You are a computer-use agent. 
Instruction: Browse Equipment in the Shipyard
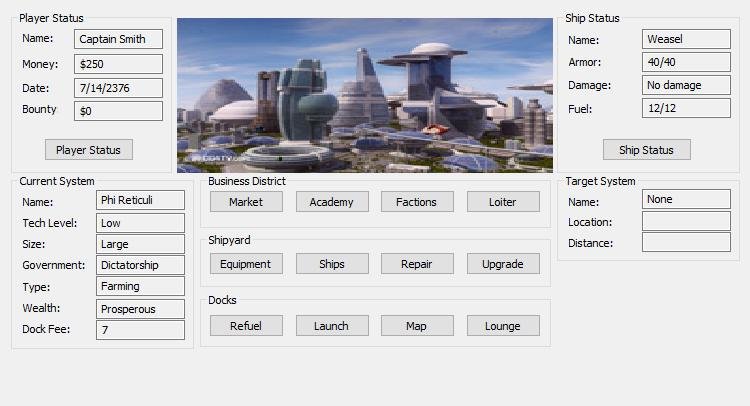(246, 264)
